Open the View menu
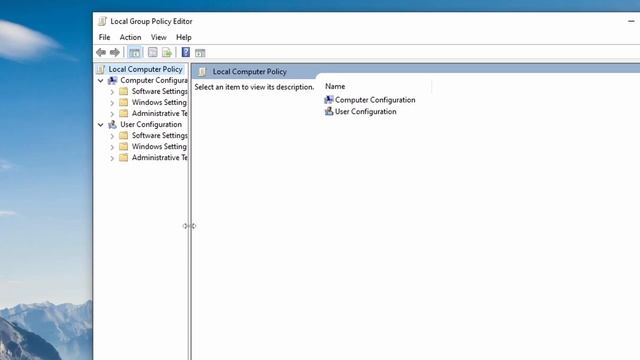This screenshot has height=360, width=640. coord(158,37)
